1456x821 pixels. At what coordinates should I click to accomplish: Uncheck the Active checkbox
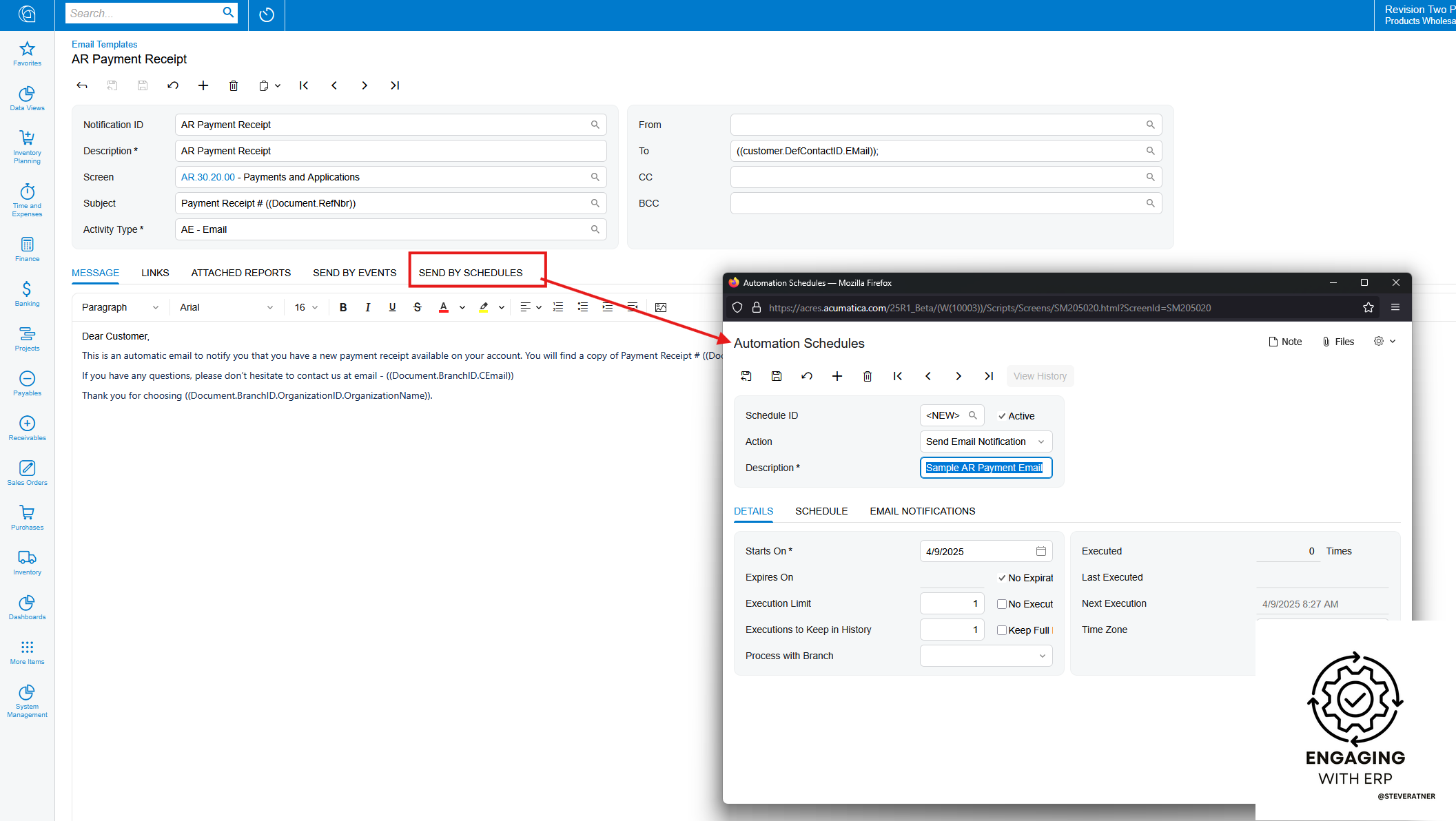coord(1002,416)
